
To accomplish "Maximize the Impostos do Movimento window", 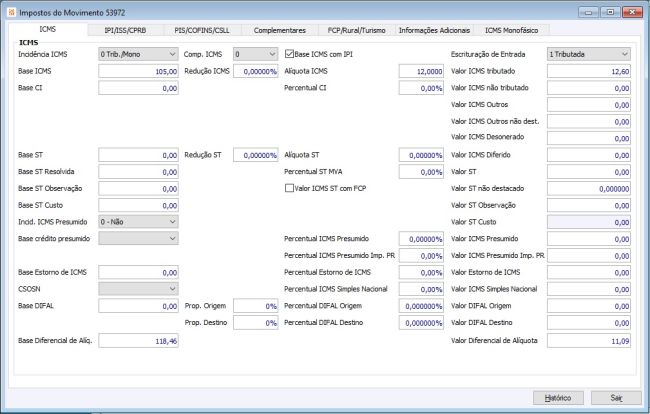I will (610, 12).
